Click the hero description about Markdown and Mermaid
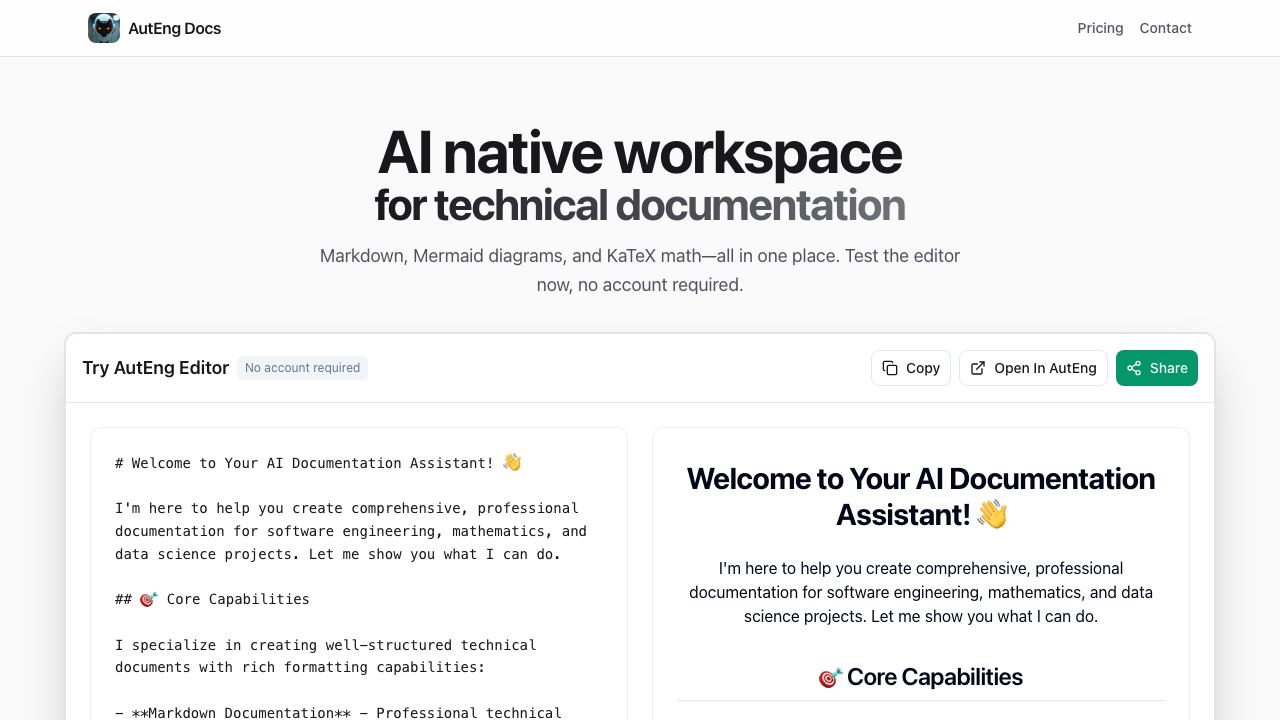This screenshot has width=1280, height=720. pos(640,270)
